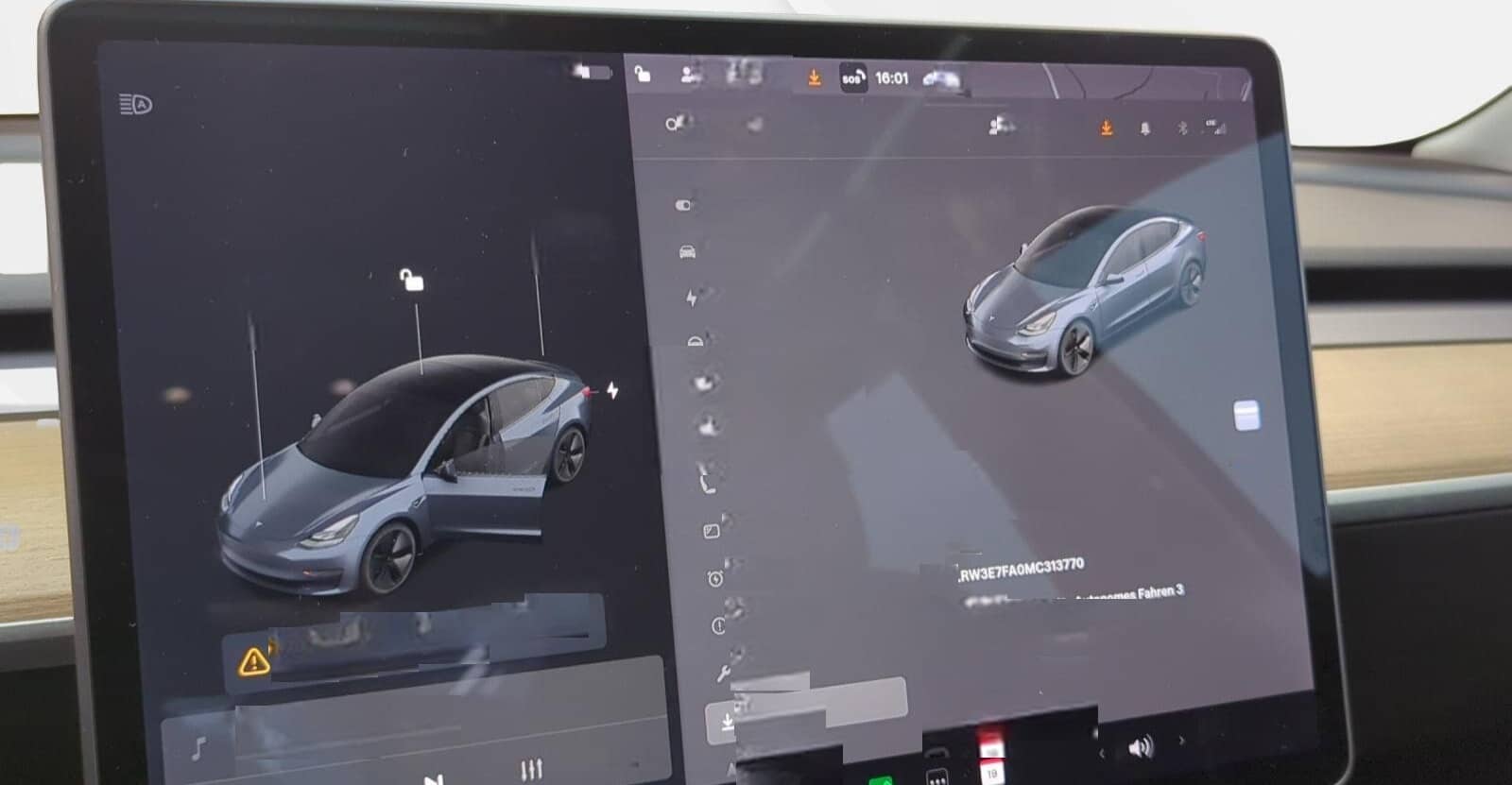Open notifications bell in settings header
Image resolution: width=1512 pixels, height=785 pixels.
pyautogui.click(x=1145, y=128)
